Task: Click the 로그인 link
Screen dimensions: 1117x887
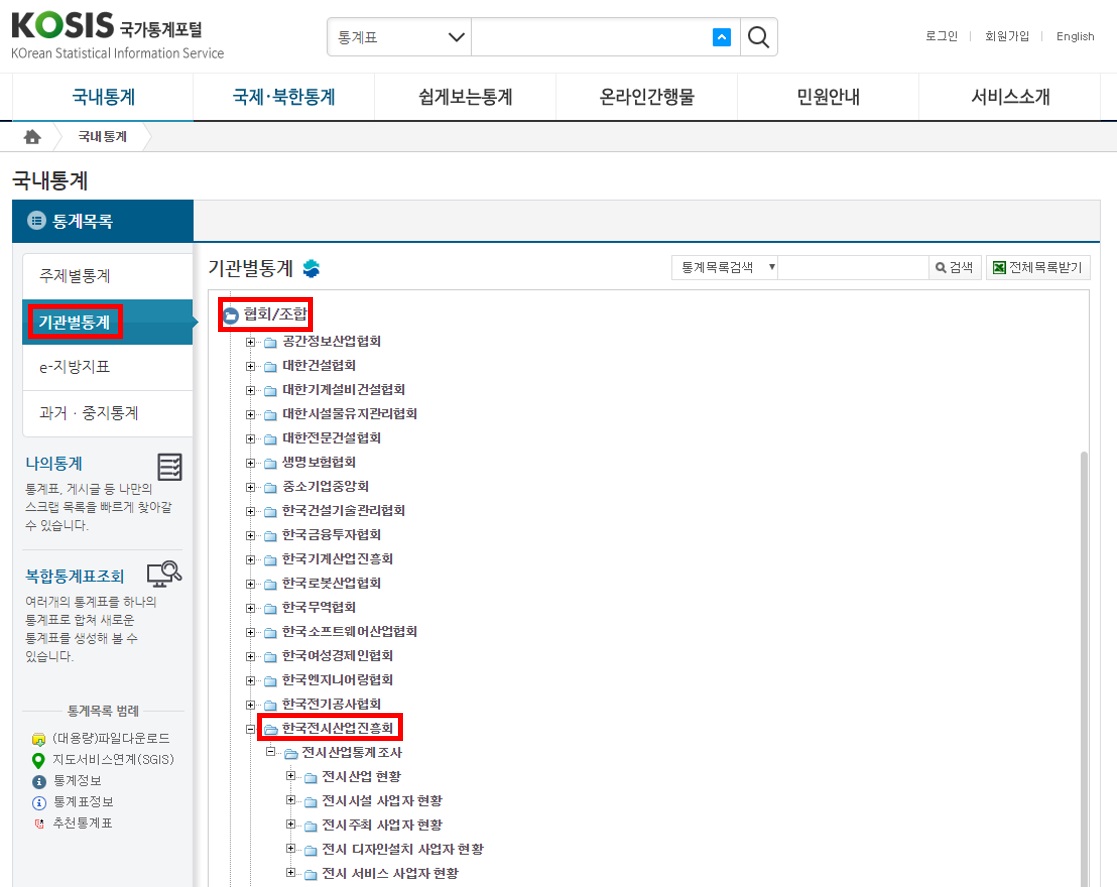Action: (x=941, y=36)
